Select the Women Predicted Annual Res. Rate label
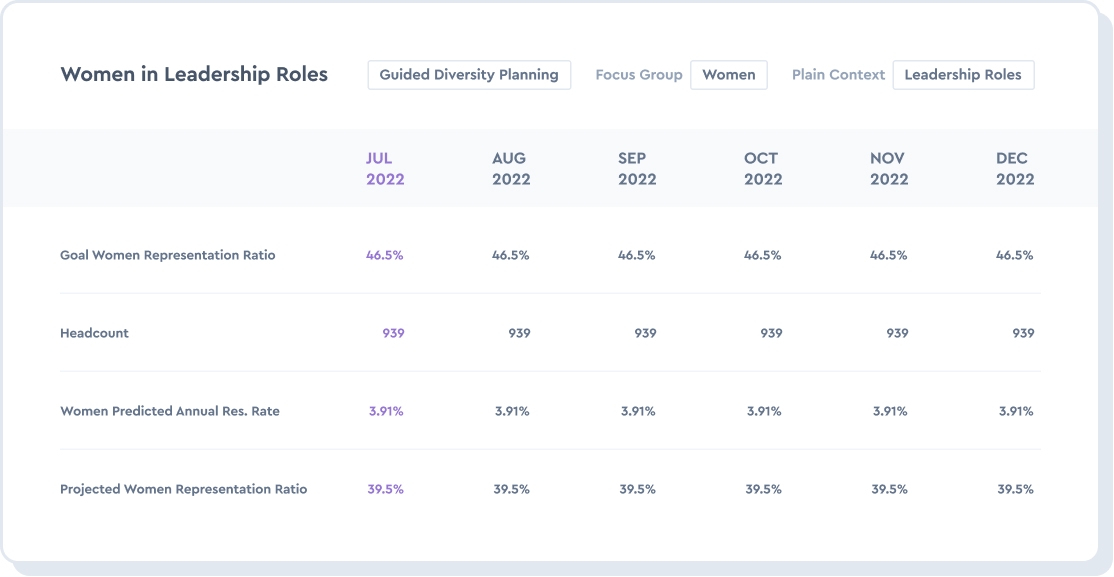 pos(170,411)
